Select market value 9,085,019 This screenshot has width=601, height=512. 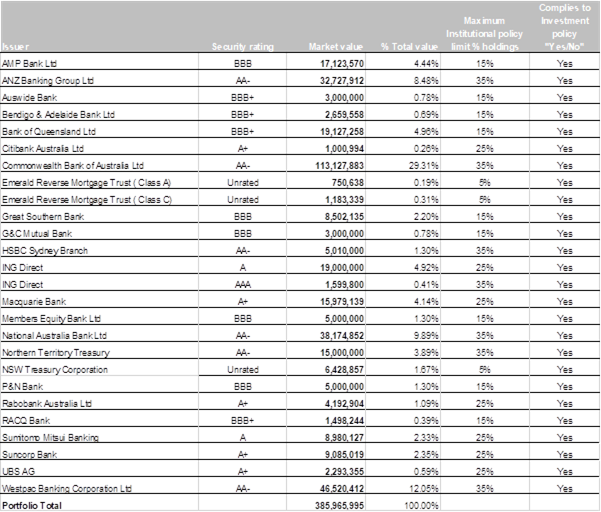point(344,455)
